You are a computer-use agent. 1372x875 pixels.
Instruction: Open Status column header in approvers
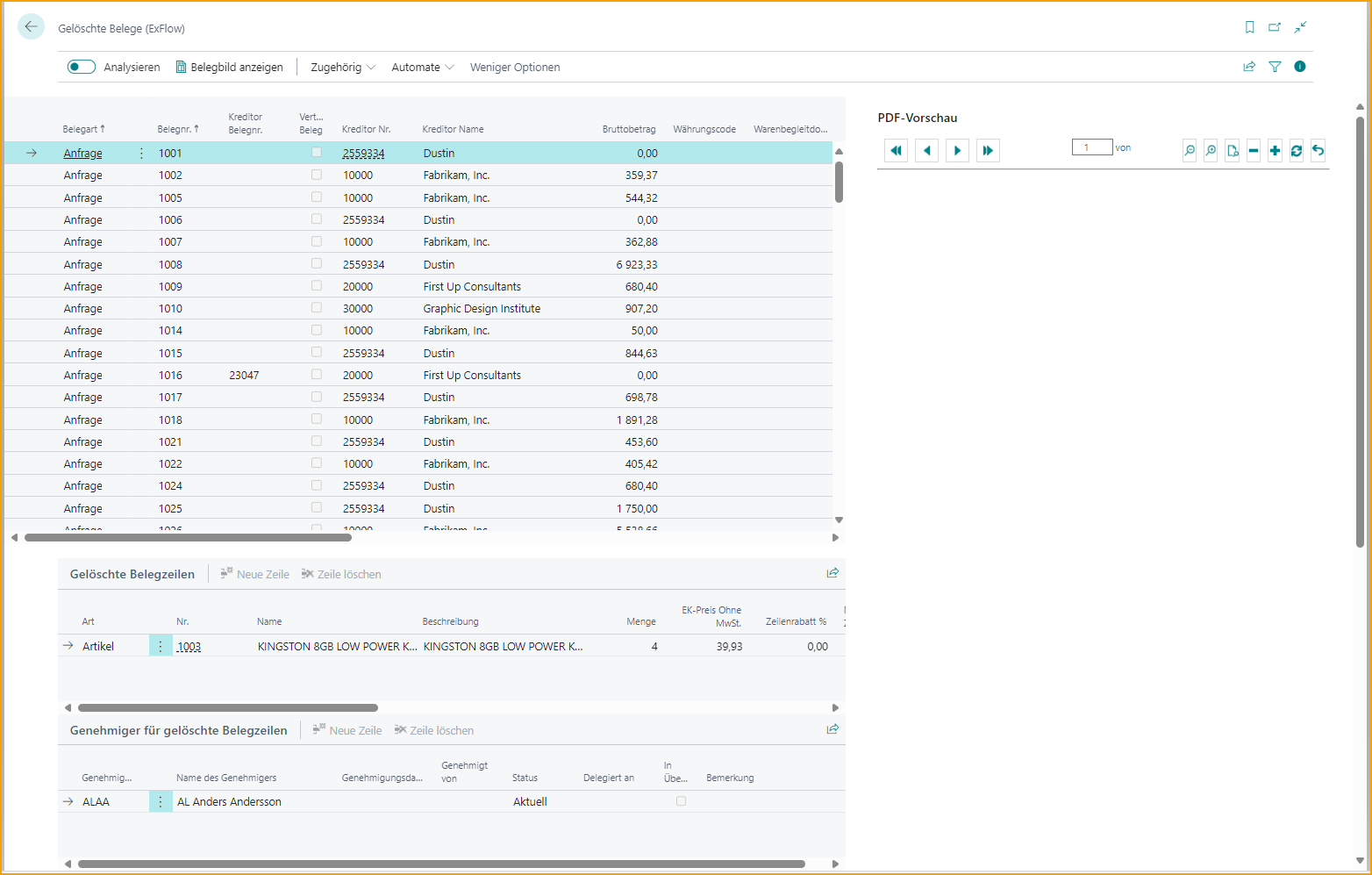(525, 778)
